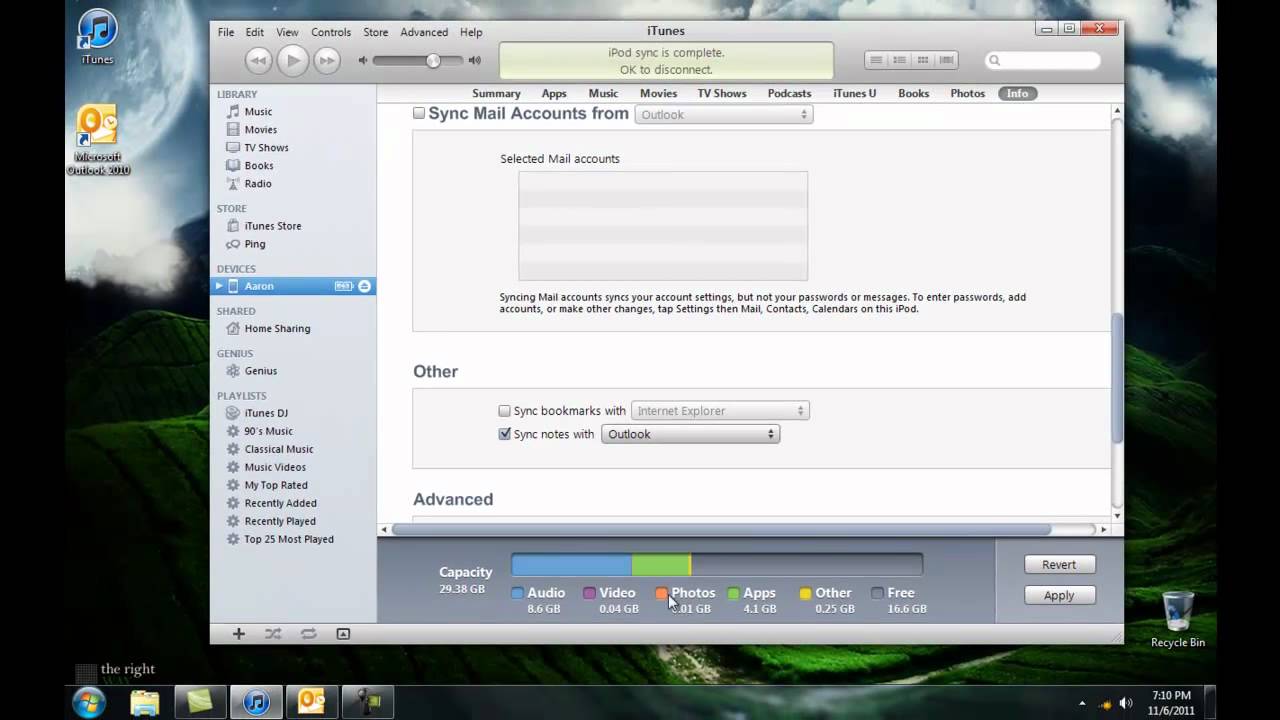
Task: Open the Controls menu
Action: pyautogui.click(x=331, y=32)
